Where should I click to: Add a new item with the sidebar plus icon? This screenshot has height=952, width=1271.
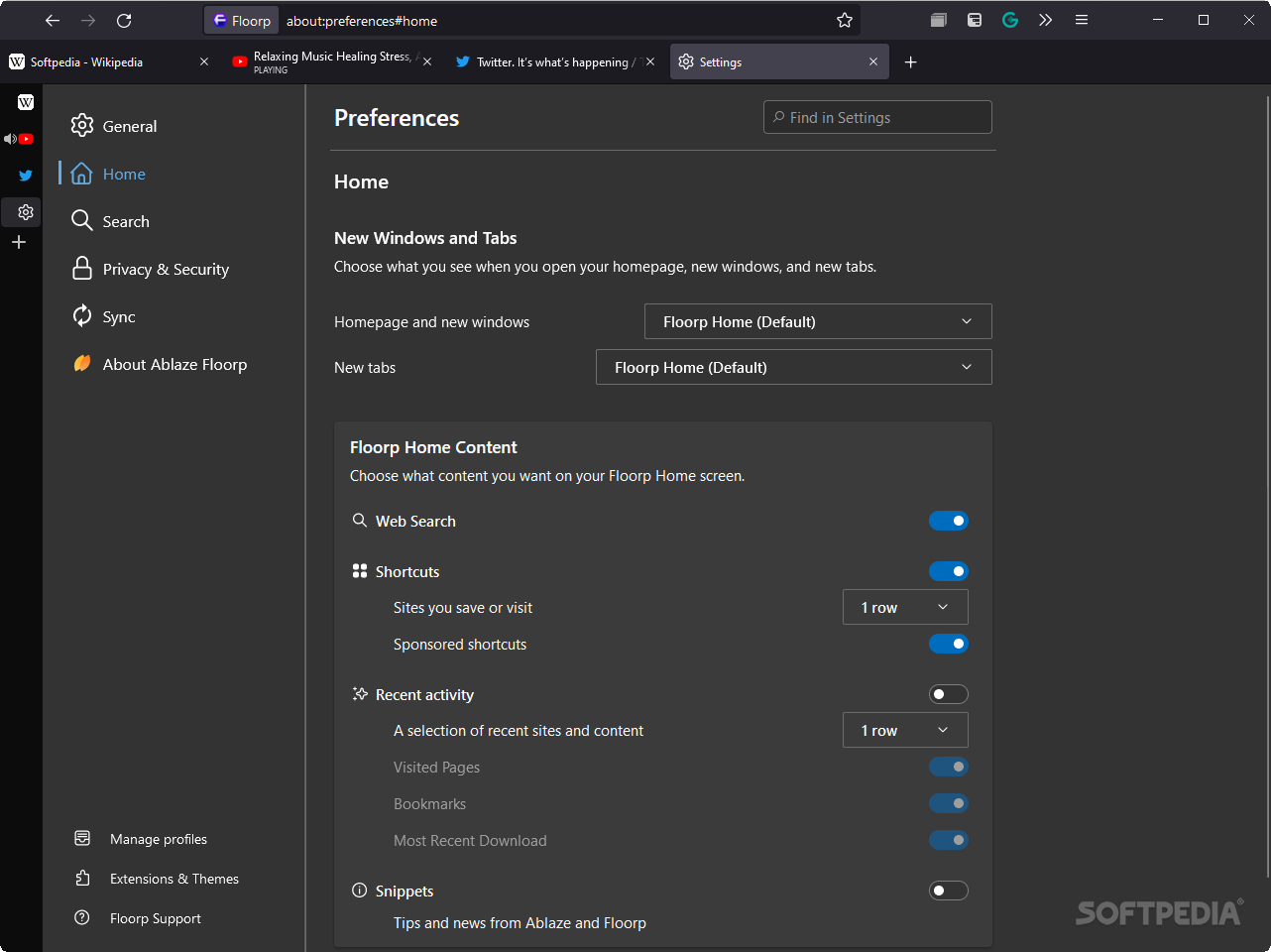tap(19, 242)
